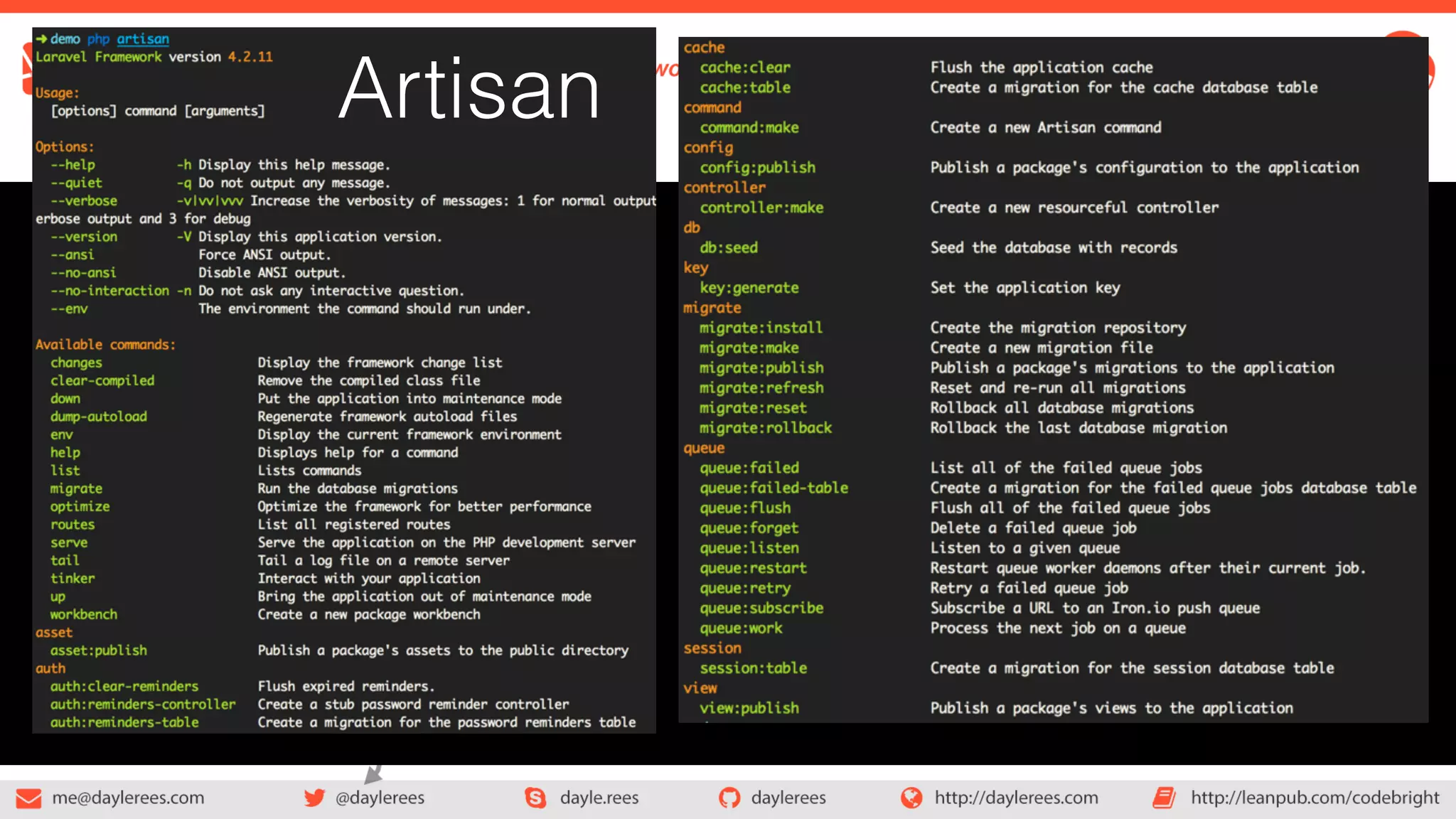Click the '--verbose' option
Image resolution: width=1456 pixels, height=819 pixels.
click(x=84, y=201)
